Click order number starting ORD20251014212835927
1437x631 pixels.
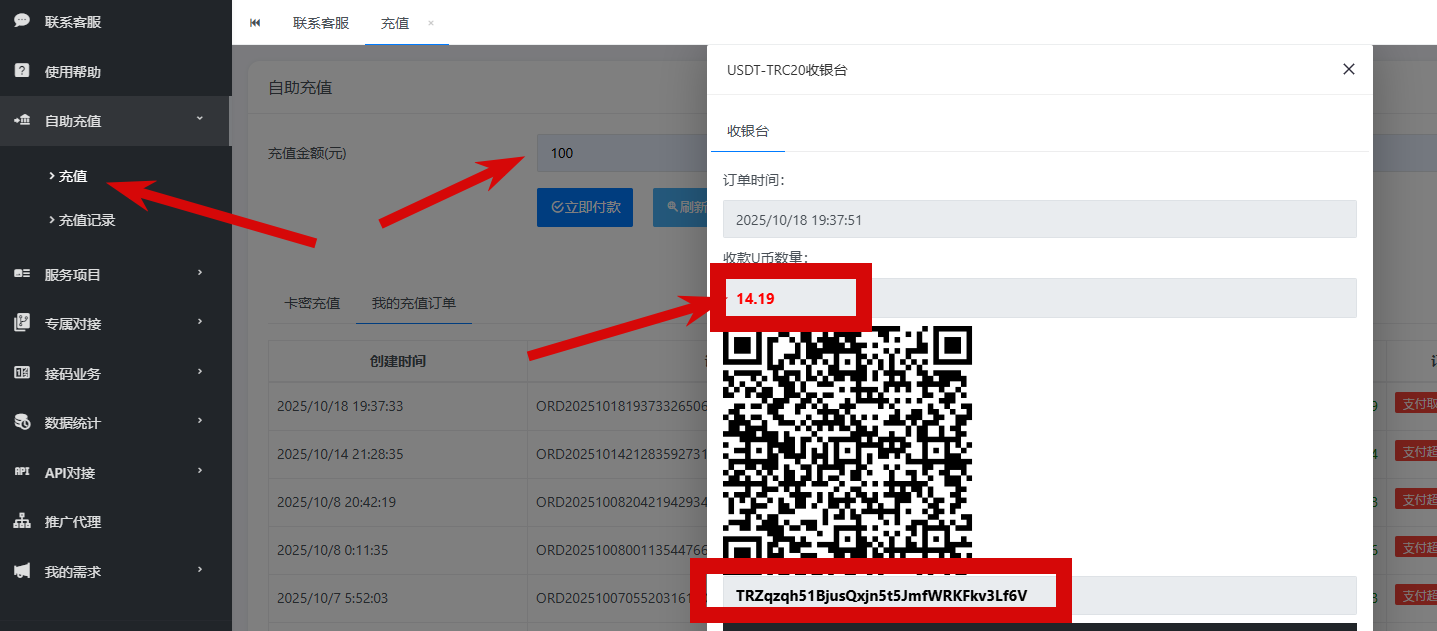click(x=621, y=453)
